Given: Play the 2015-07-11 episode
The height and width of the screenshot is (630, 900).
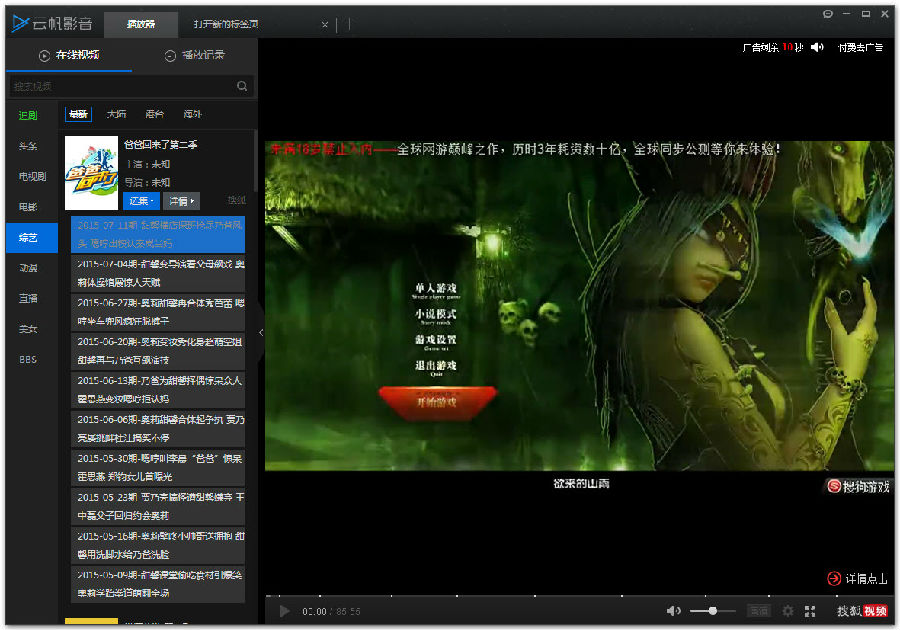Looking at the screenshot, I should (158, 234).
